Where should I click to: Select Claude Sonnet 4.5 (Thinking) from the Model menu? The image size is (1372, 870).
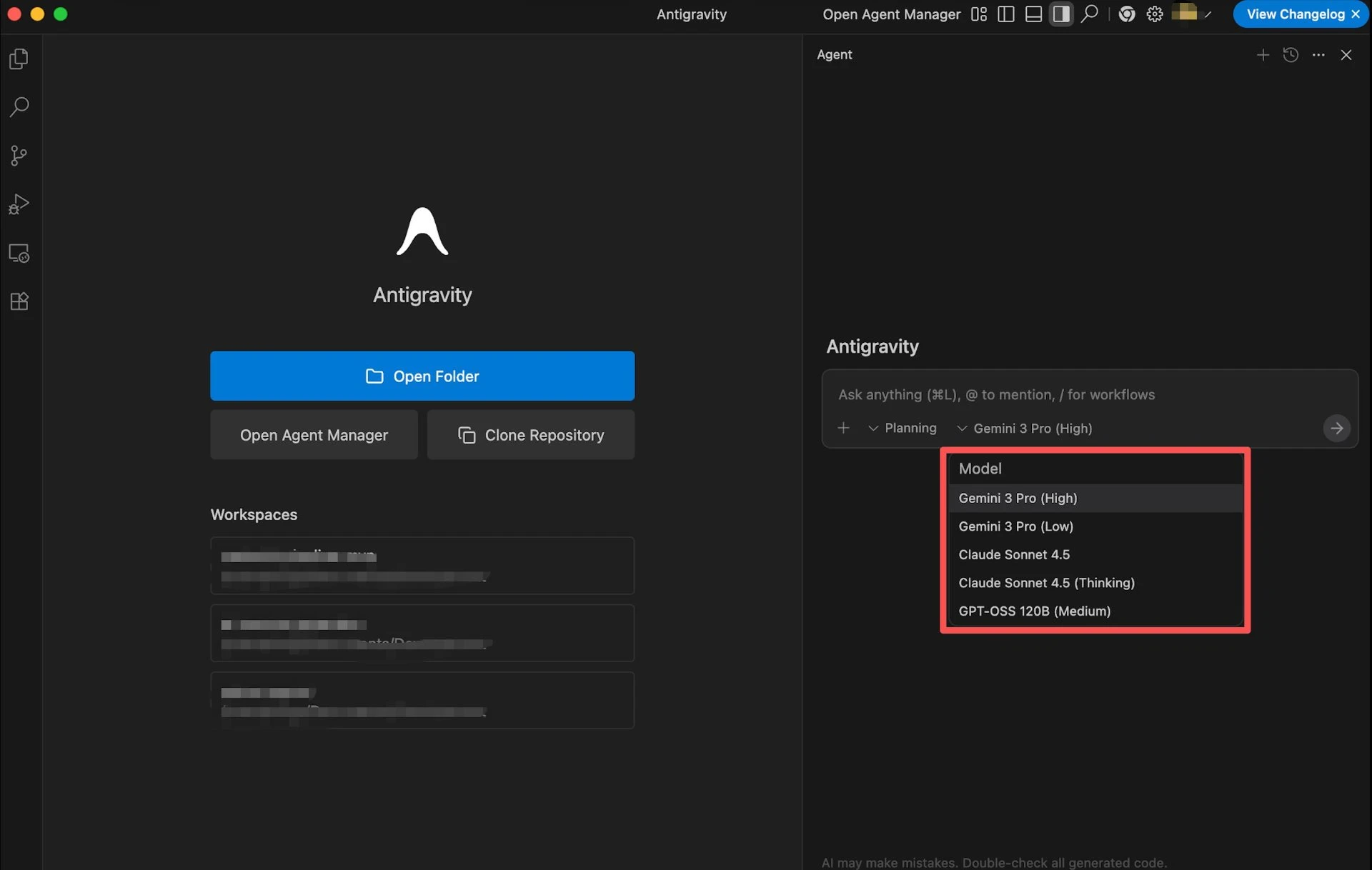(x=1046, y=582)
